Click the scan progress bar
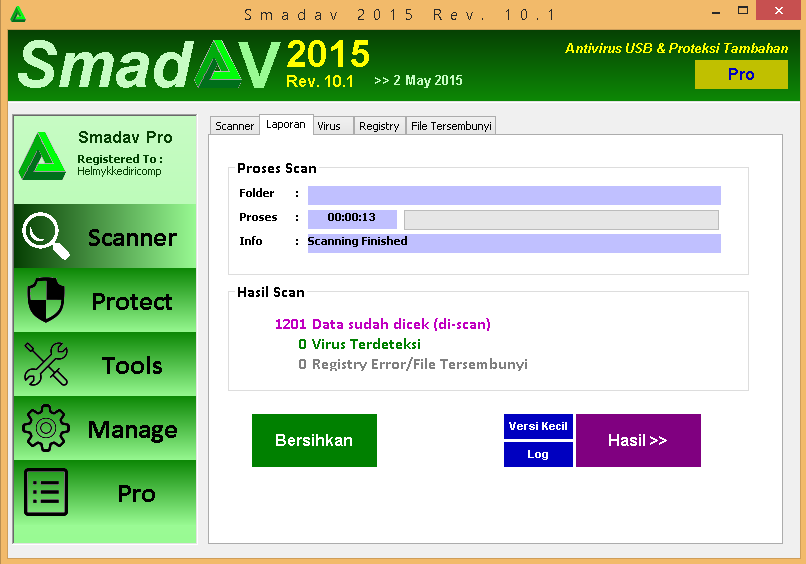806x564 pixels. 561,220
